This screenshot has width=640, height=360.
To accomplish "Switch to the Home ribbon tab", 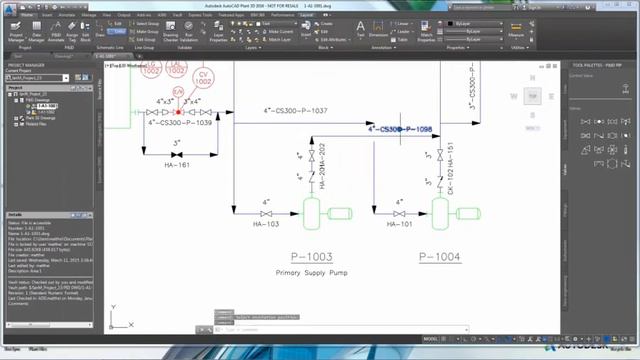I will [27, 15].
